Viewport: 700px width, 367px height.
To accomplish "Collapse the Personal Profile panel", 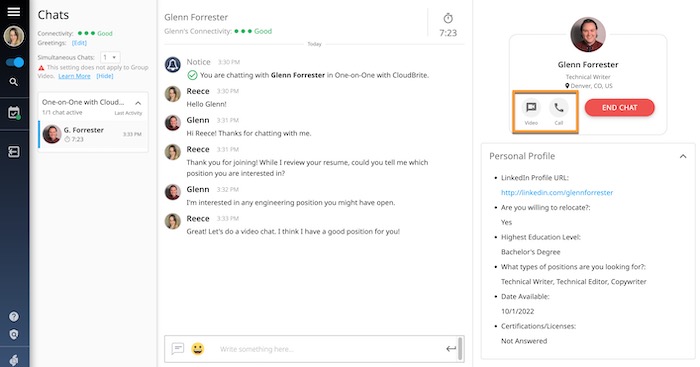I will [x=683, y=156].
